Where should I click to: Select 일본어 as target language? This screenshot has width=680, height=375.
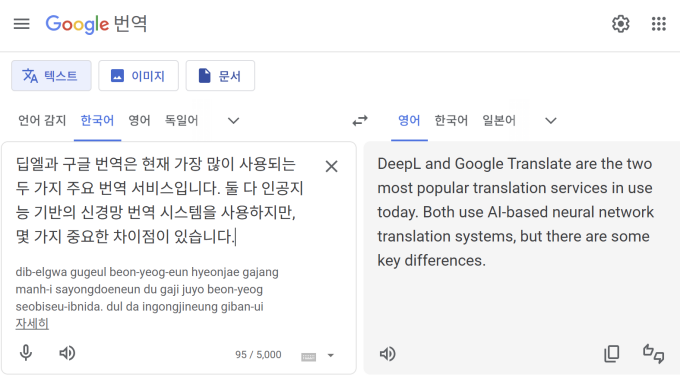(x=499, y=120)
